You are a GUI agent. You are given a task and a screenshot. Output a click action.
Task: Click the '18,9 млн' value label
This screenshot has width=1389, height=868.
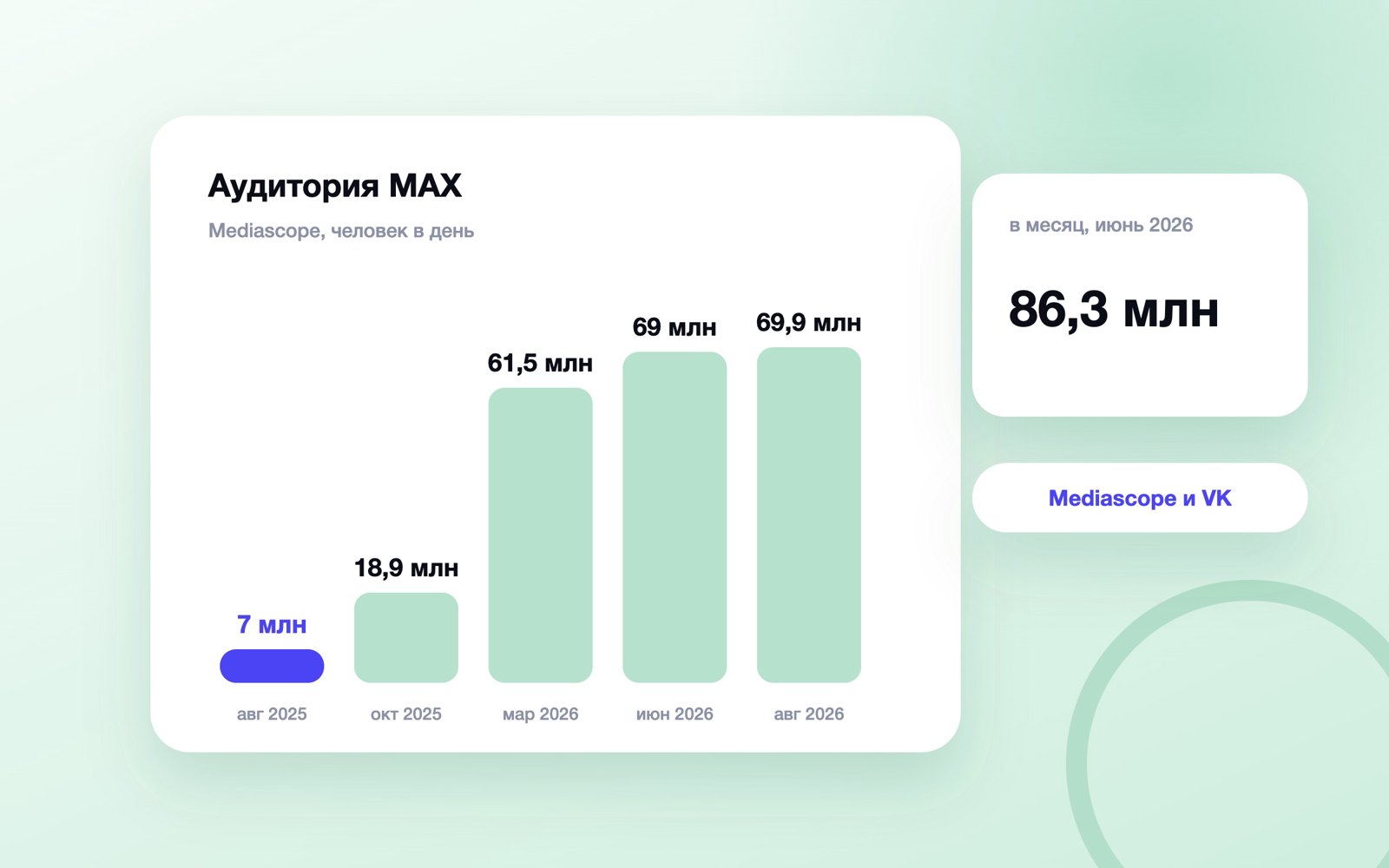(x=406, y=568)
